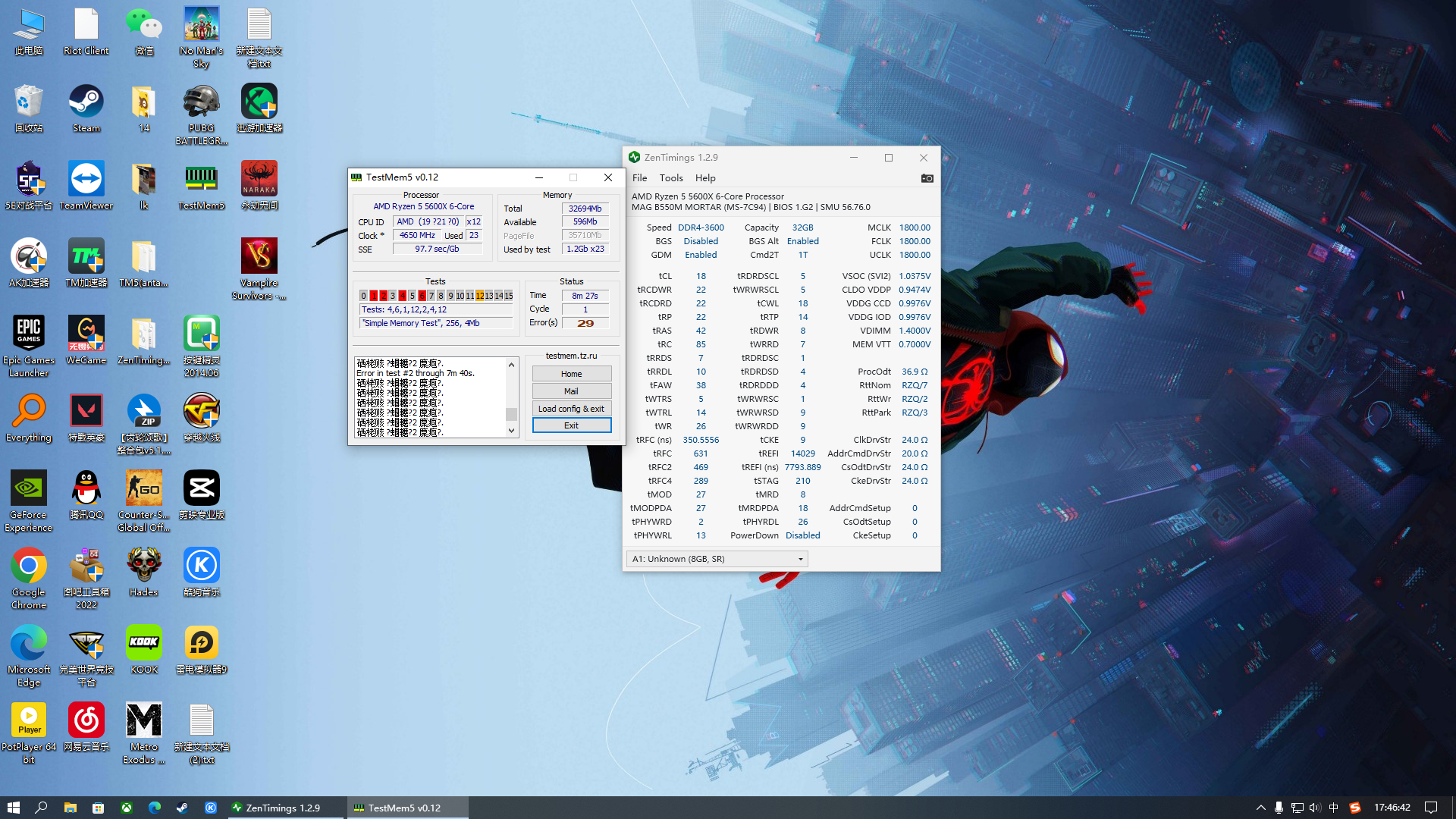This screenshot has width=1456, height=819.
Task: Switch to ZenTimings 1.2.9 taskbar button
Action: pyautogui.click(x=287, y=808)
